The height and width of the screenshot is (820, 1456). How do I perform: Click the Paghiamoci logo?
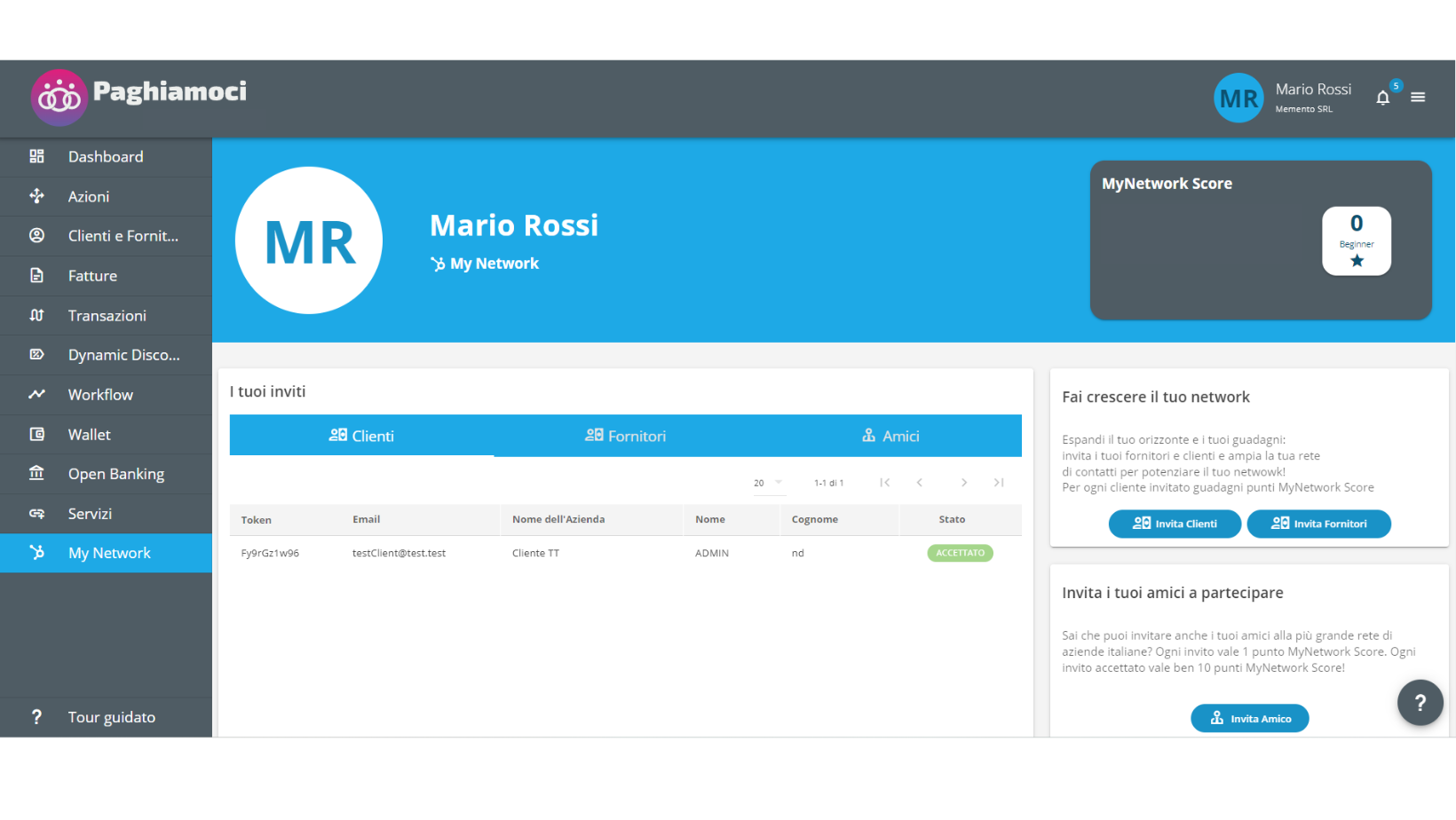point(139,96)
